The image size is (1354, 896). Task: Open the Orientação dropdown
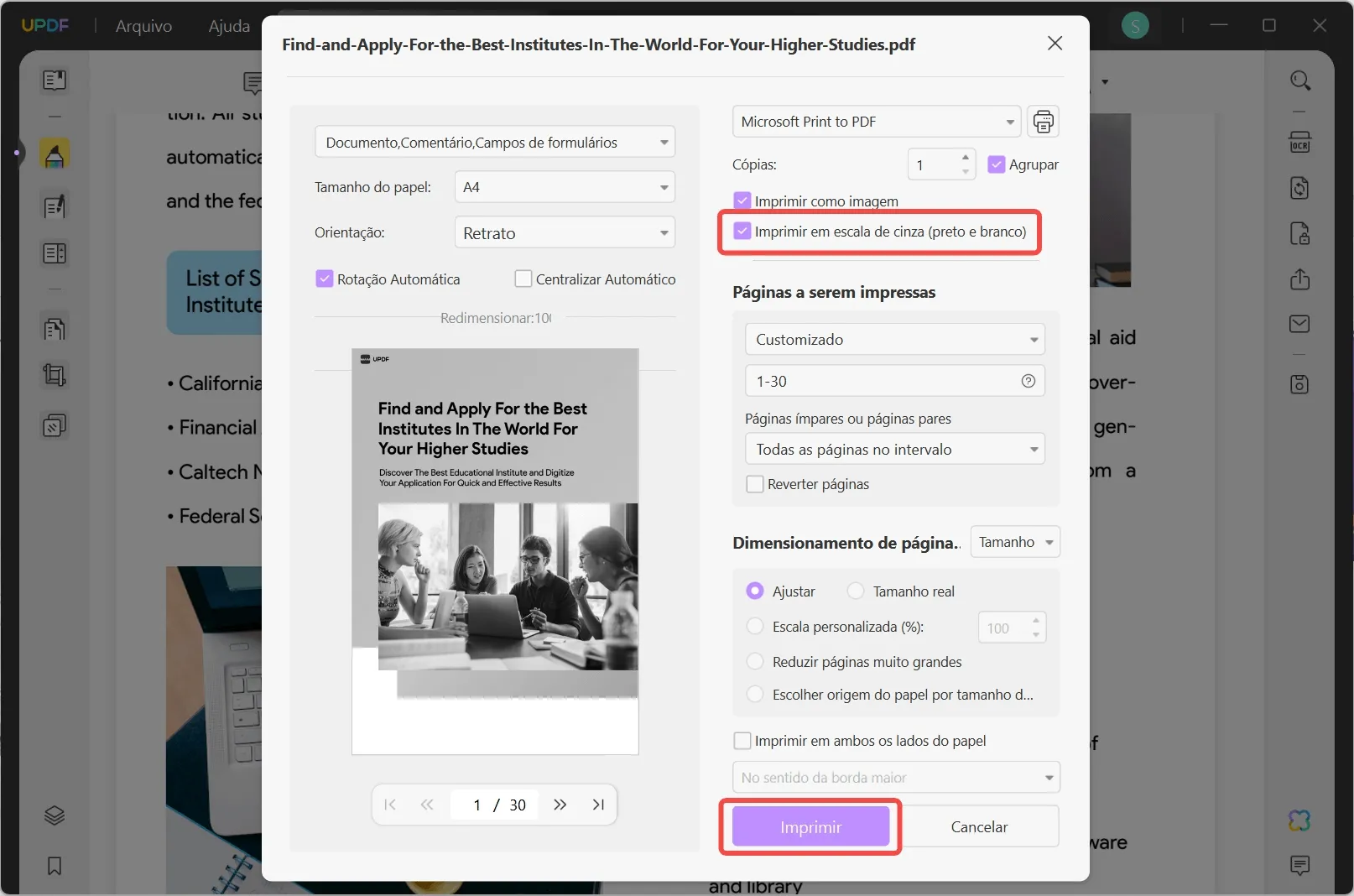[564, 232]
